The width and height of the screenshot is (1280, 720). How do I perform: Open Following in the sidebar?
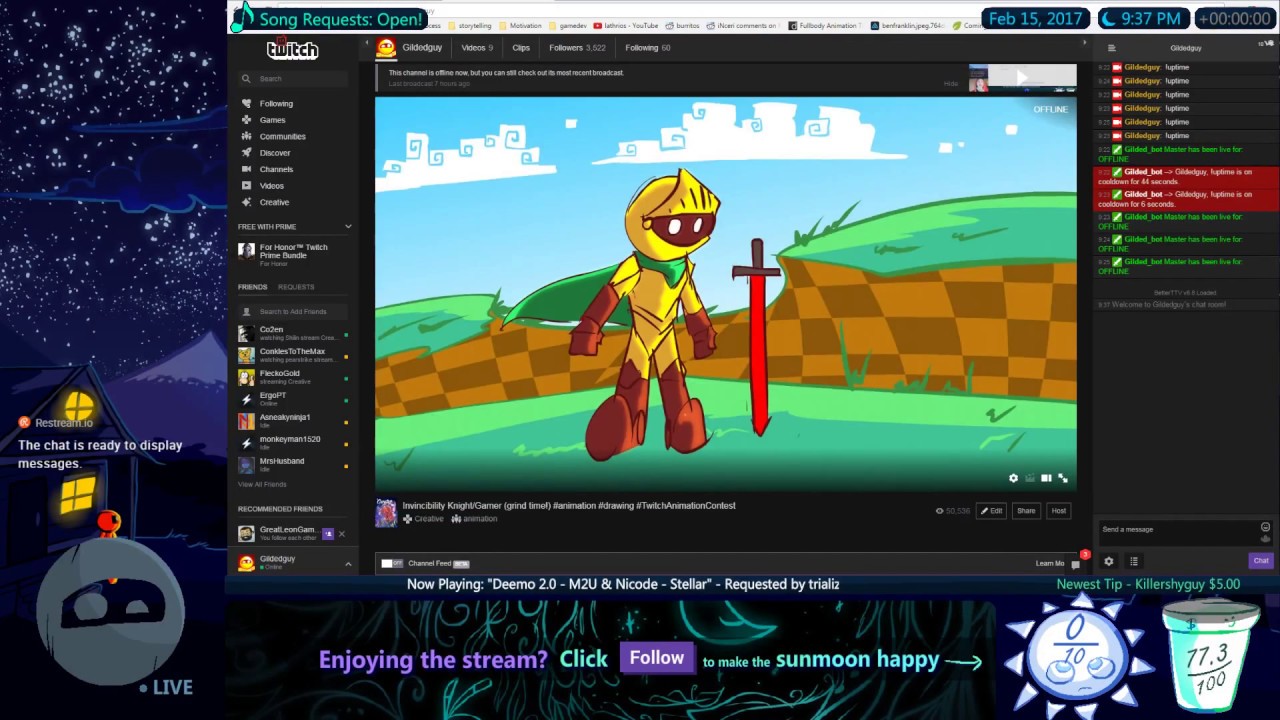coord(276,104)
